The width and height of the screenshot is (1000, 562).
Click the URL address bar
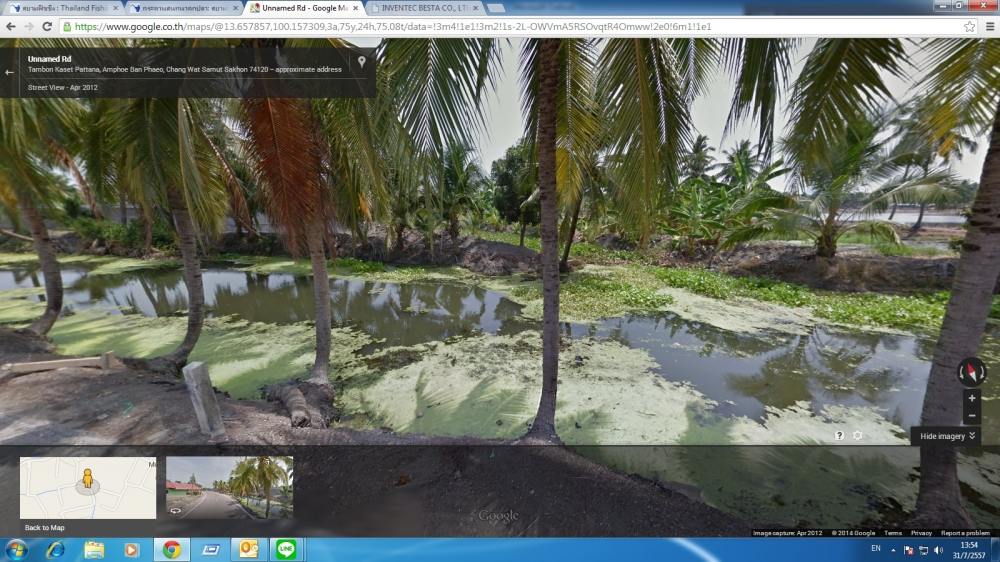point(510,26)
